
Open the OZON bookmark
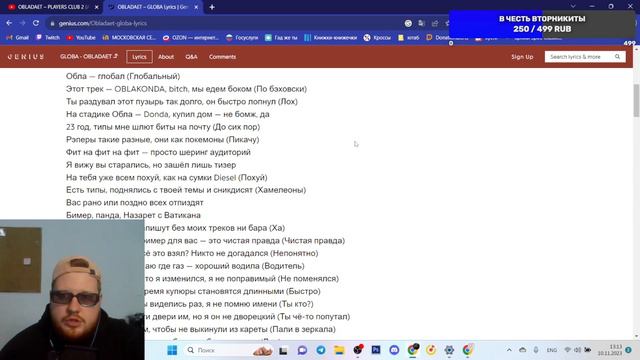[191, 38]
